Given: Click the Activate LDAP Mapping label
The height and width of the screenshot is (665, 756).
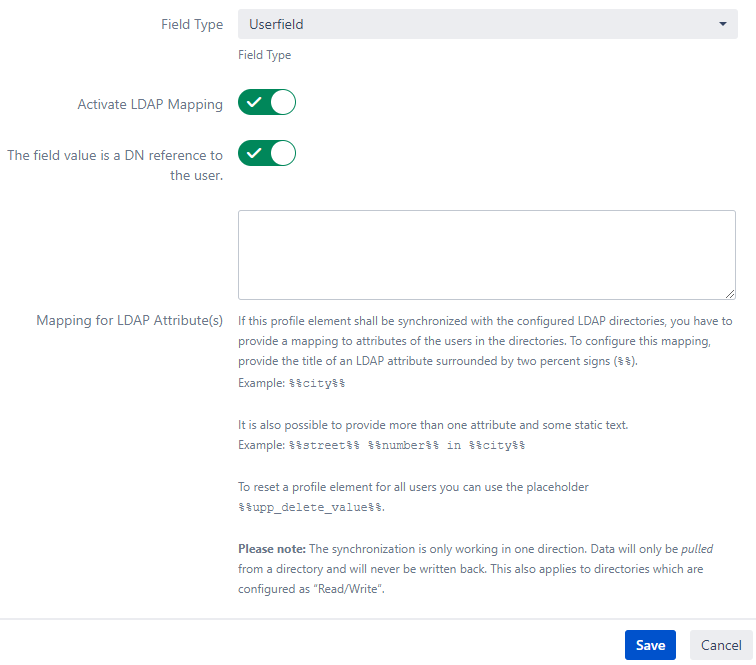Looking at the screenshot, I should click(x=150, y=104).
